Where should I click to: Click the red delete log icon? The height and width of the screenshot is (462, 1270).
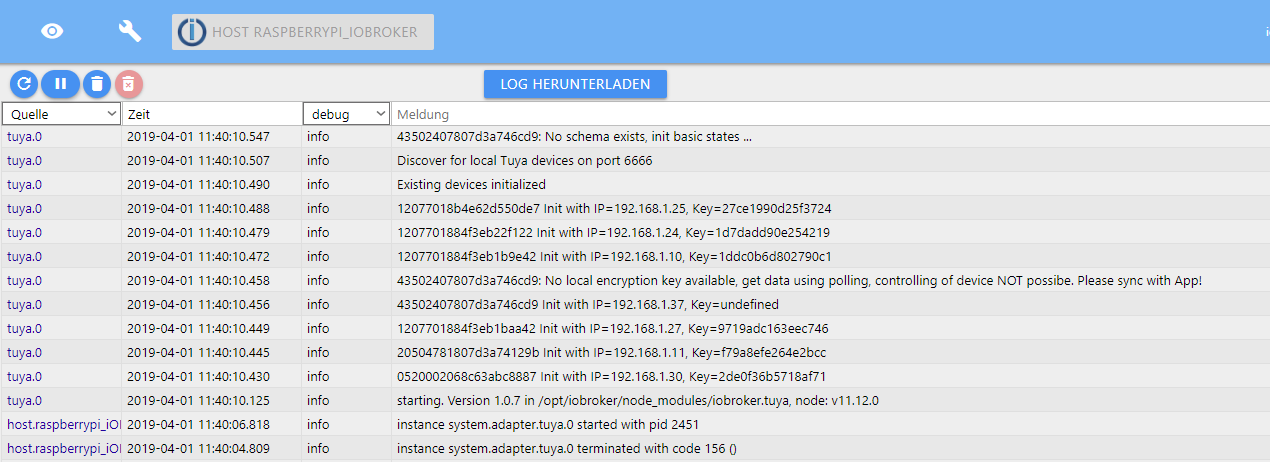coord(129,84)
